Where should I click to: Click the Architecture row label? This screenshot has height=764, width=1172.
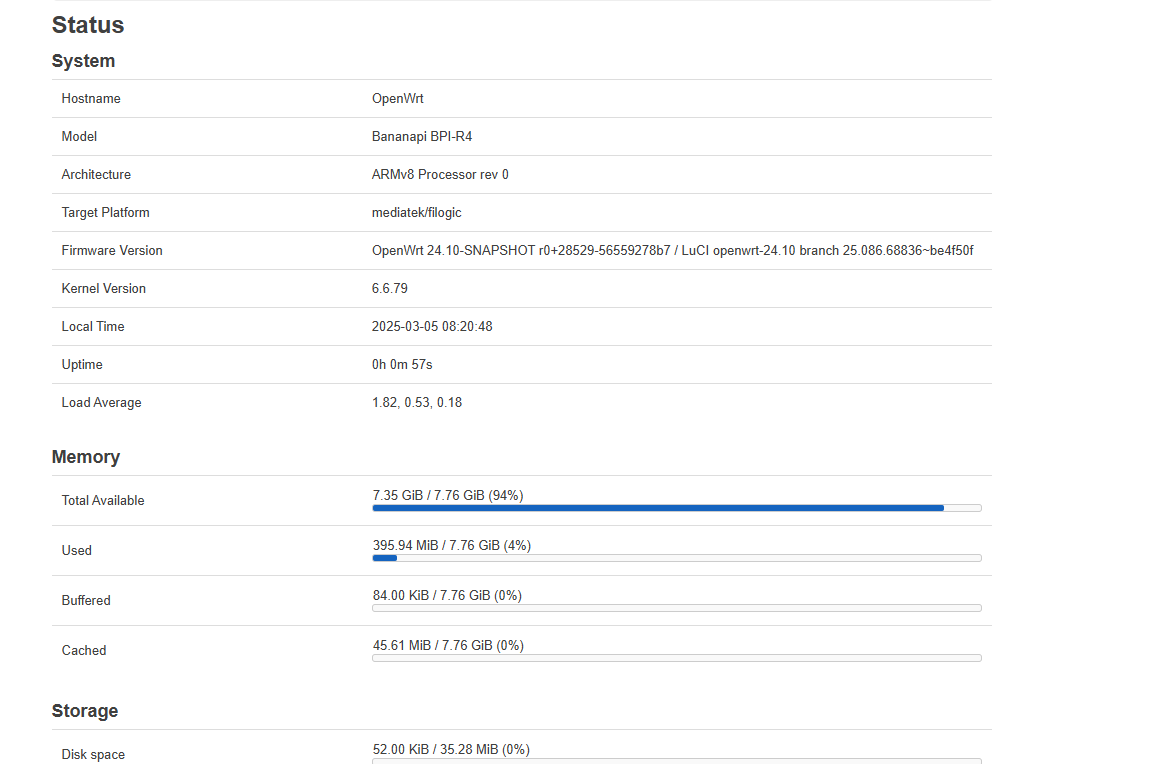click(x=96, y=175)
